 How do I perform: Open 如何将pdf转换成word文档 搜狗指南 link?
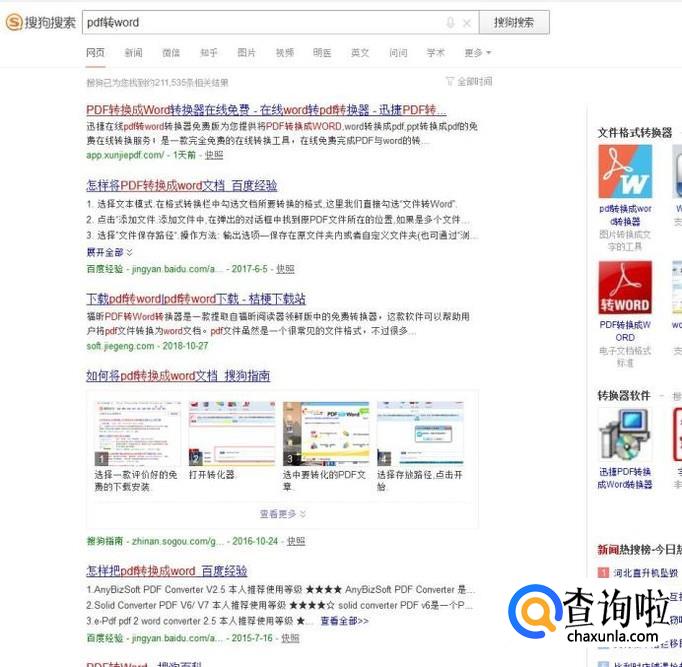[x=178, y=376]
